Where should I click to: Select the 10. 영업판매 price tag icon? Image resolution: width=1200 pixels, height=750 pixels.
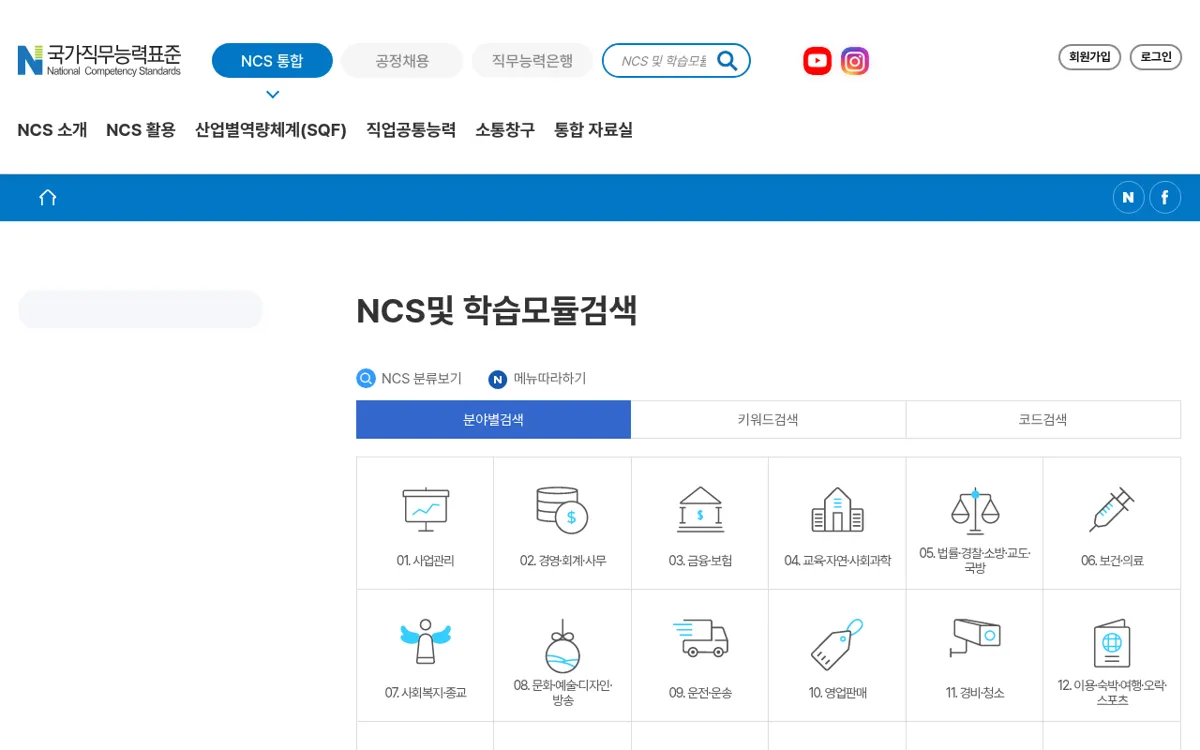point(837,643)
